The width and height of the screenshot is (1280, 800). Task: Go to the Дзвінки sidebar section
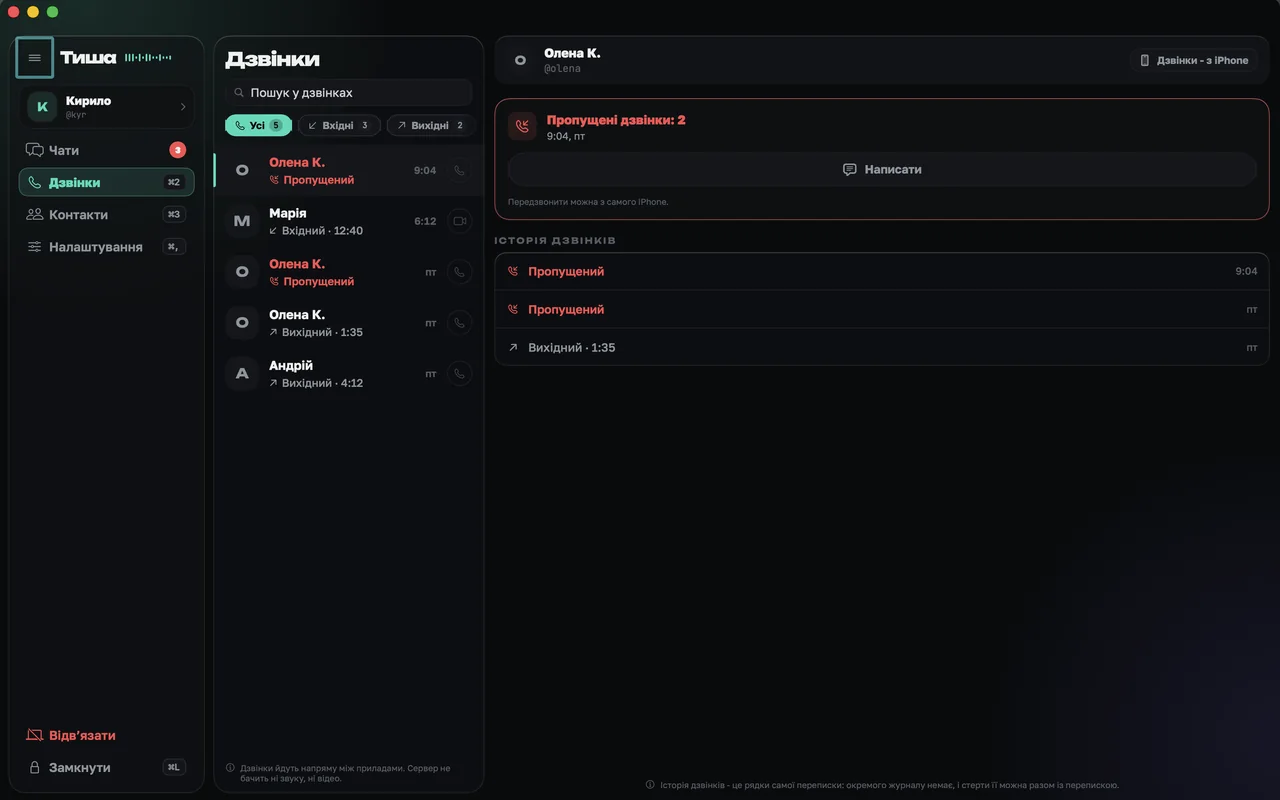(106, 182)
